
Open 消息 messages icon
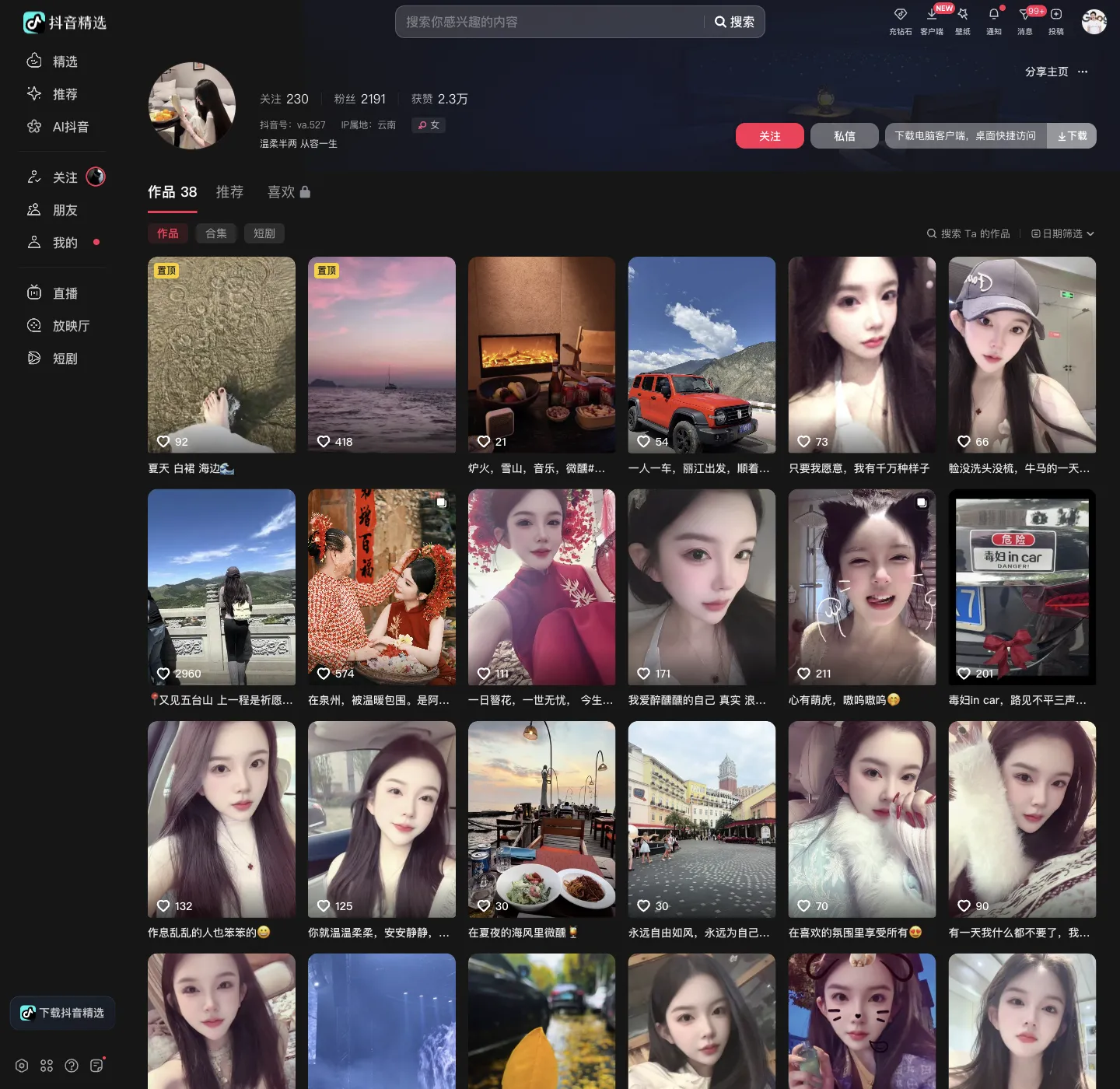[x=1025, y=20]
